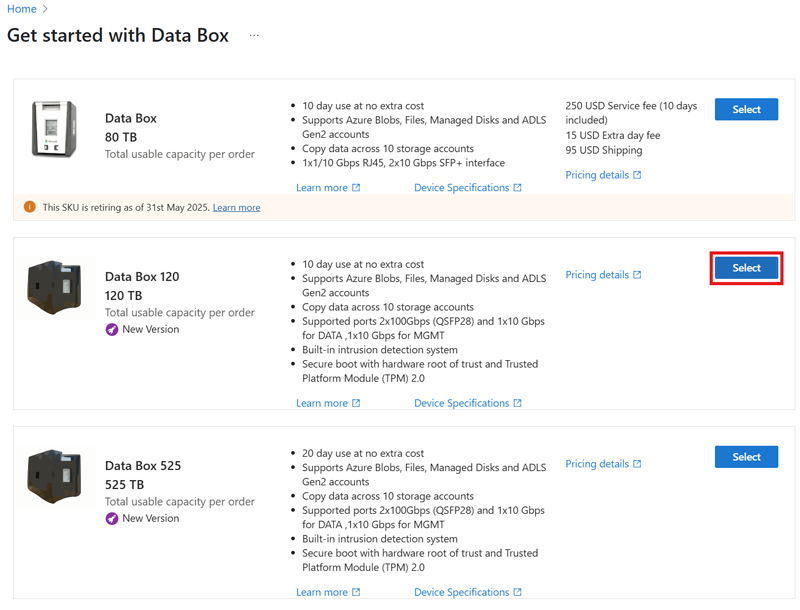View Pricing details for Data Box 120
This screenshot has height=610, width=800.
[x=597, y=275]
